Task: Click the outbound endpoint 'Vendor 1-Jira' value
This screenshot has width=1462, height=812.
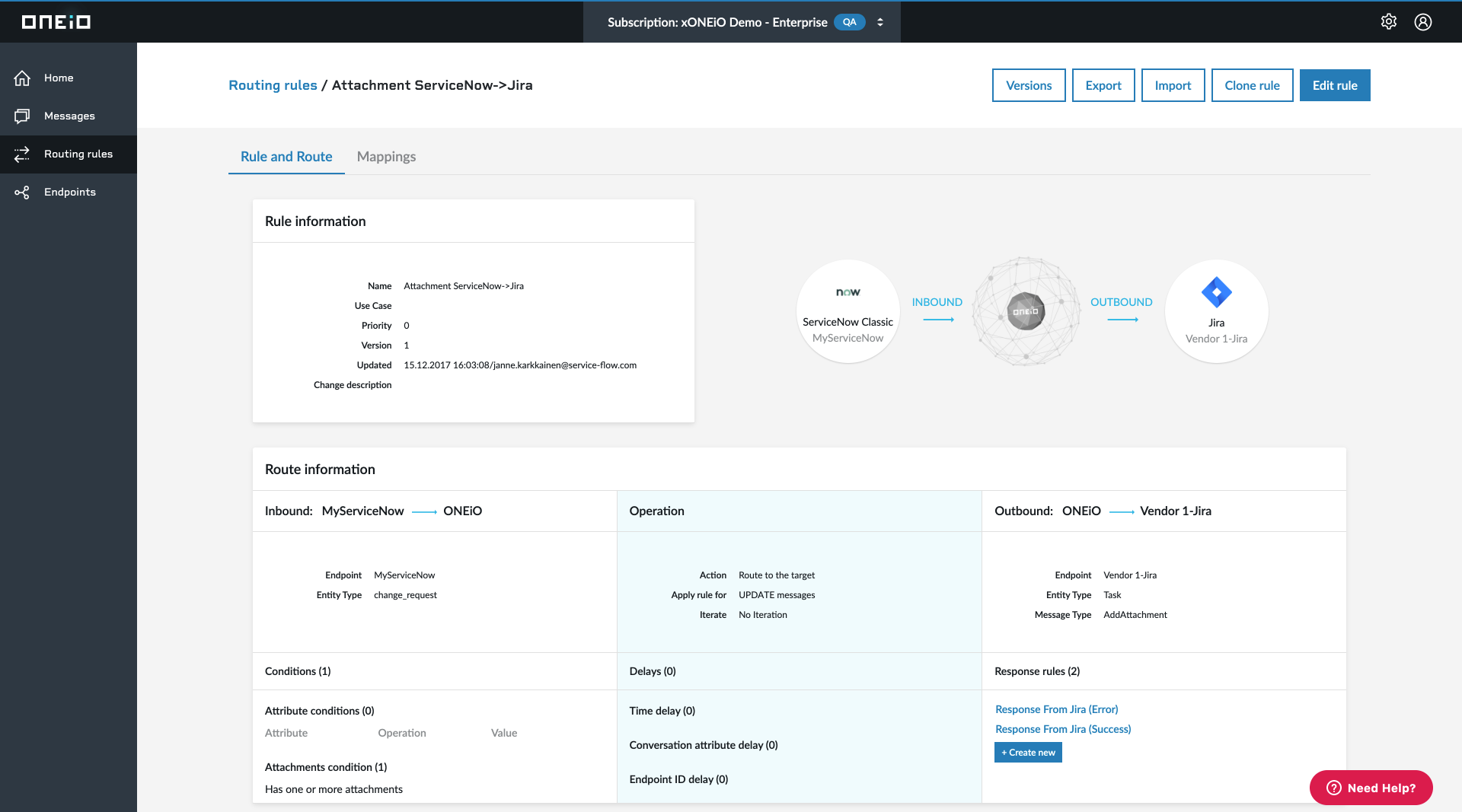Action: pos(1130,575)
